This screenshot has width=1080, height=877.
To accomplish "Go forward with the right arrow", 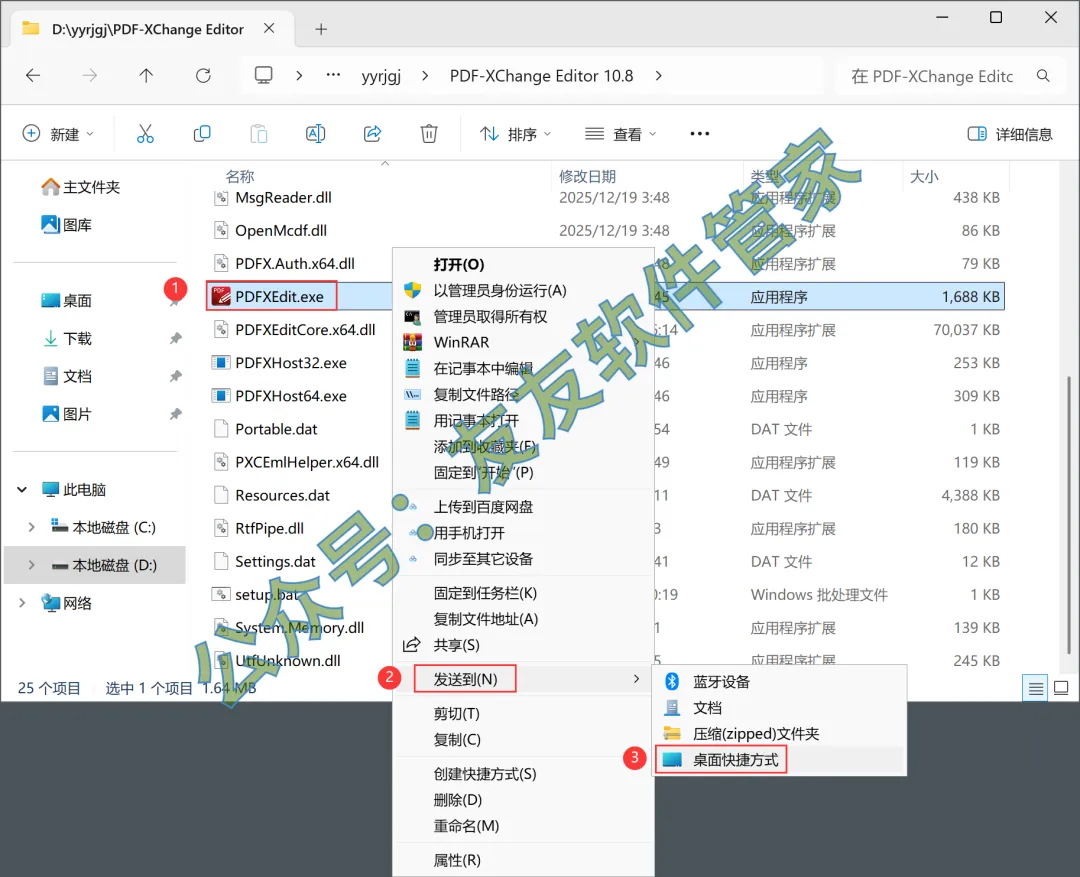I will coord(90,76).
